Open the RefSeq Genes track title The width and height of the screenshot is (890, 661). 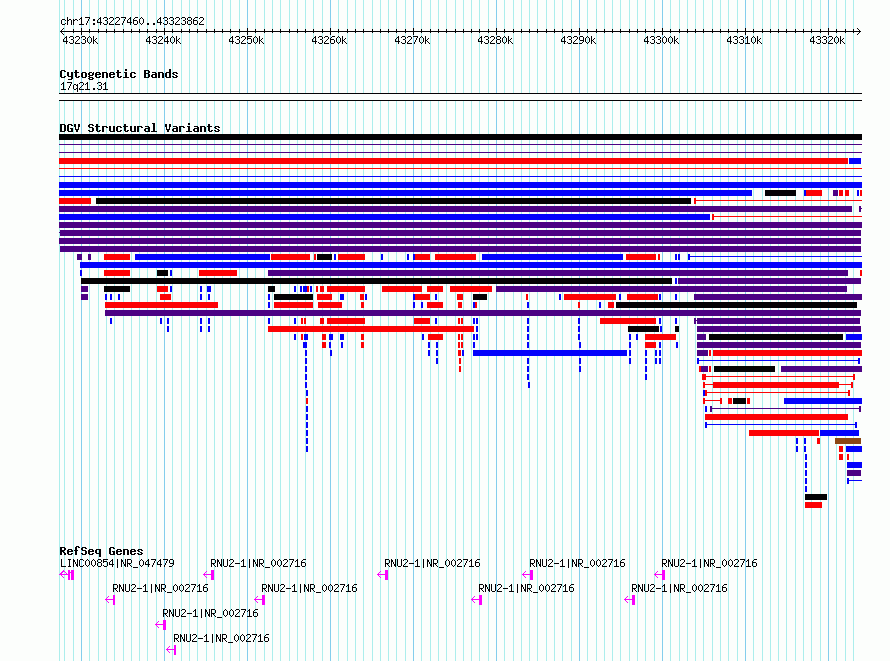(101, 551)
